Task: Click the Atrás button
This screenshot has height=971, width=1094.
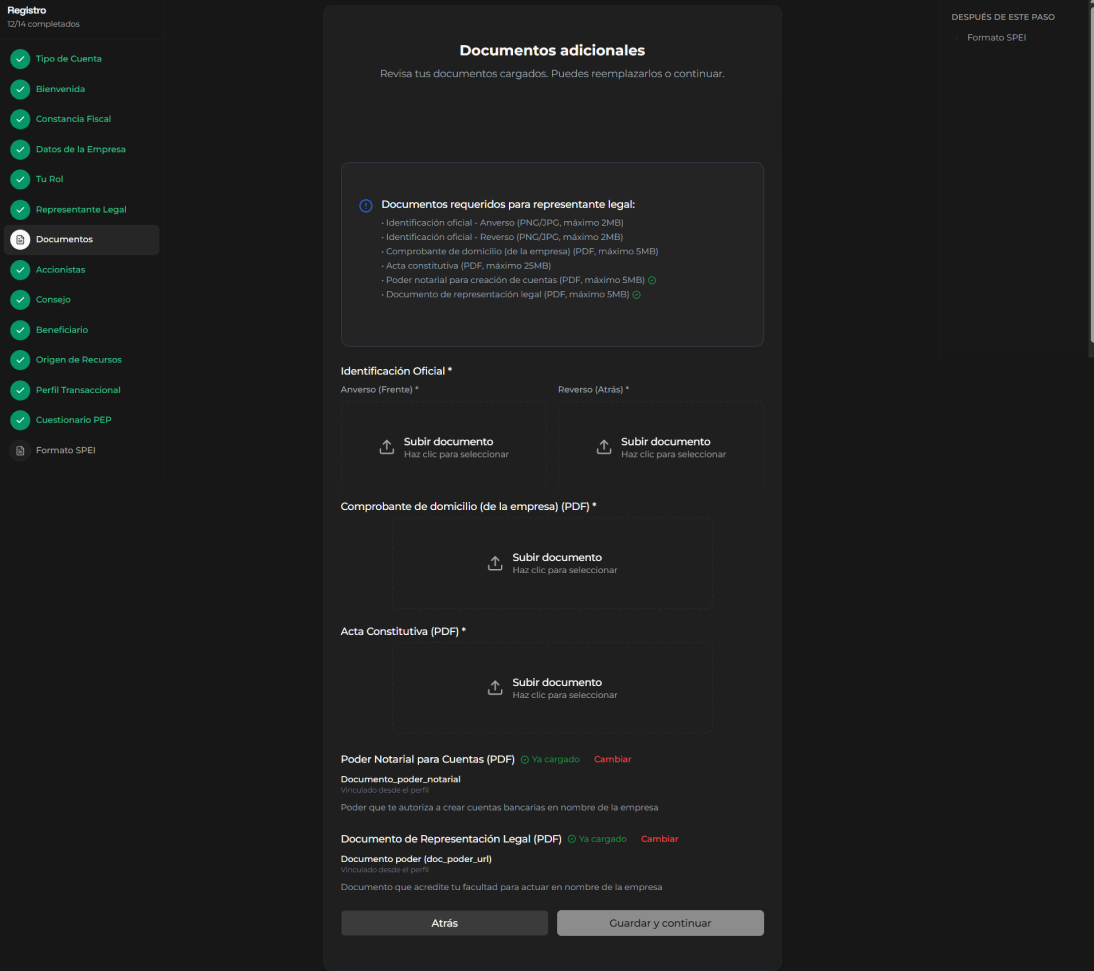Action: (x=444, y=923)
